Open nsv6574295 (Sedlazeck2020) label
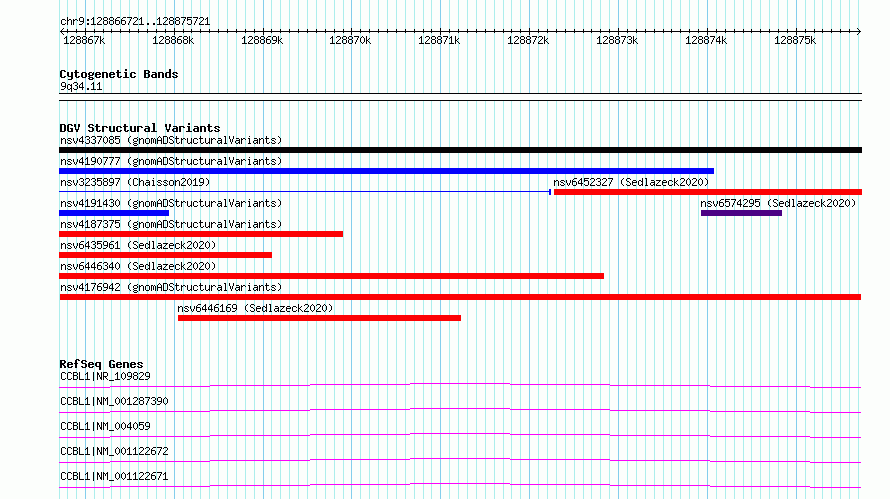 (778, 203)
